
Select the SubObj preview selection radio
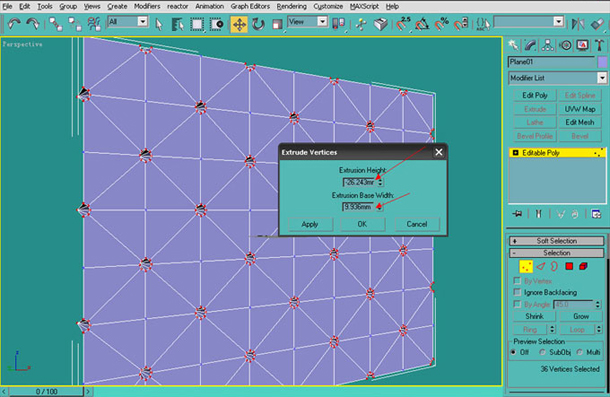click(543, 352)
